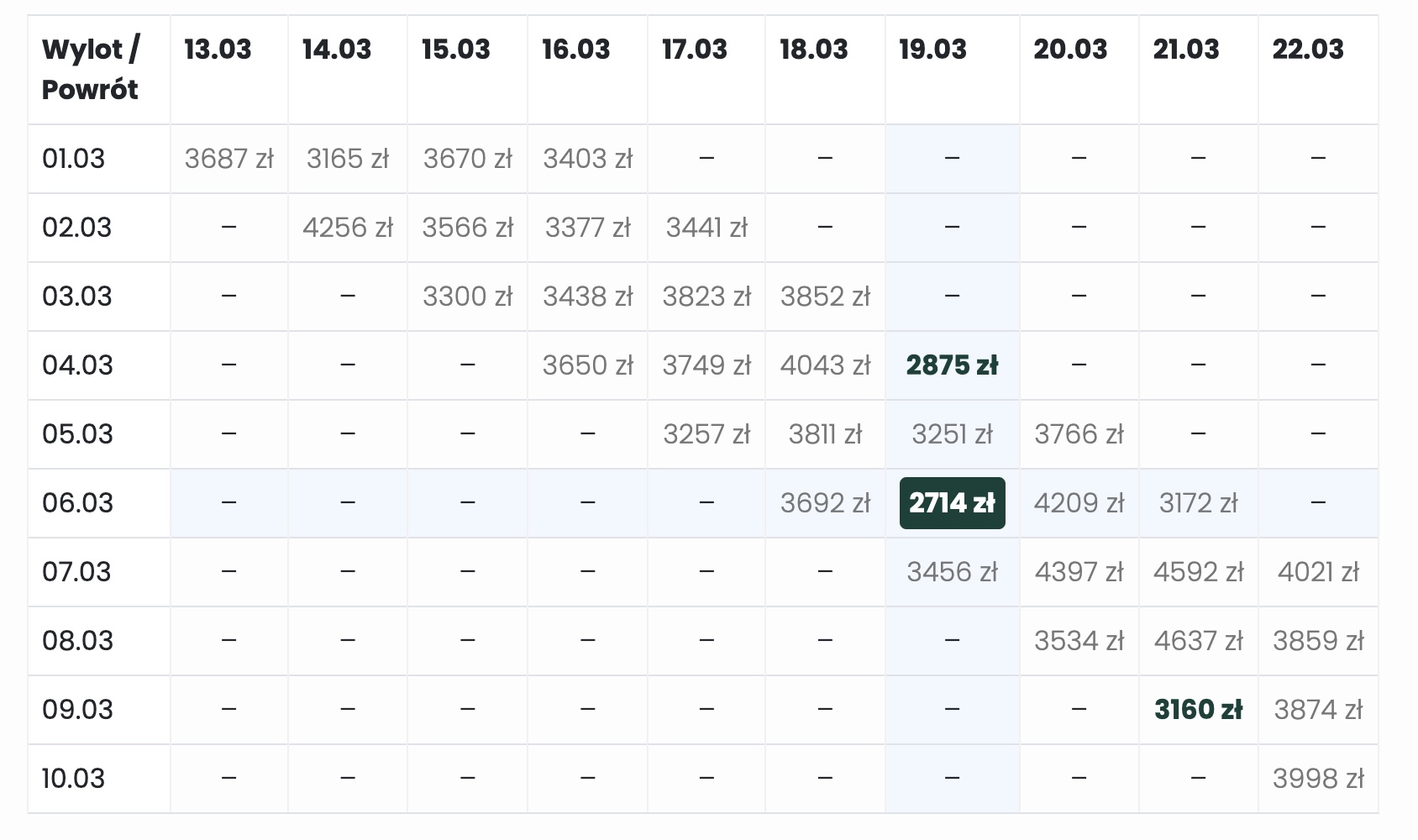Viewport: 1418px width, 840px height.
Task: Select the 4209 zł fare
Action: (1079, 503)
